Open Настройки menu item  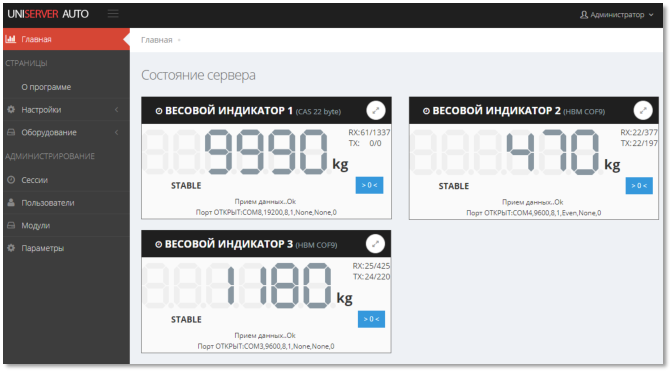click(x=66, y=110)
